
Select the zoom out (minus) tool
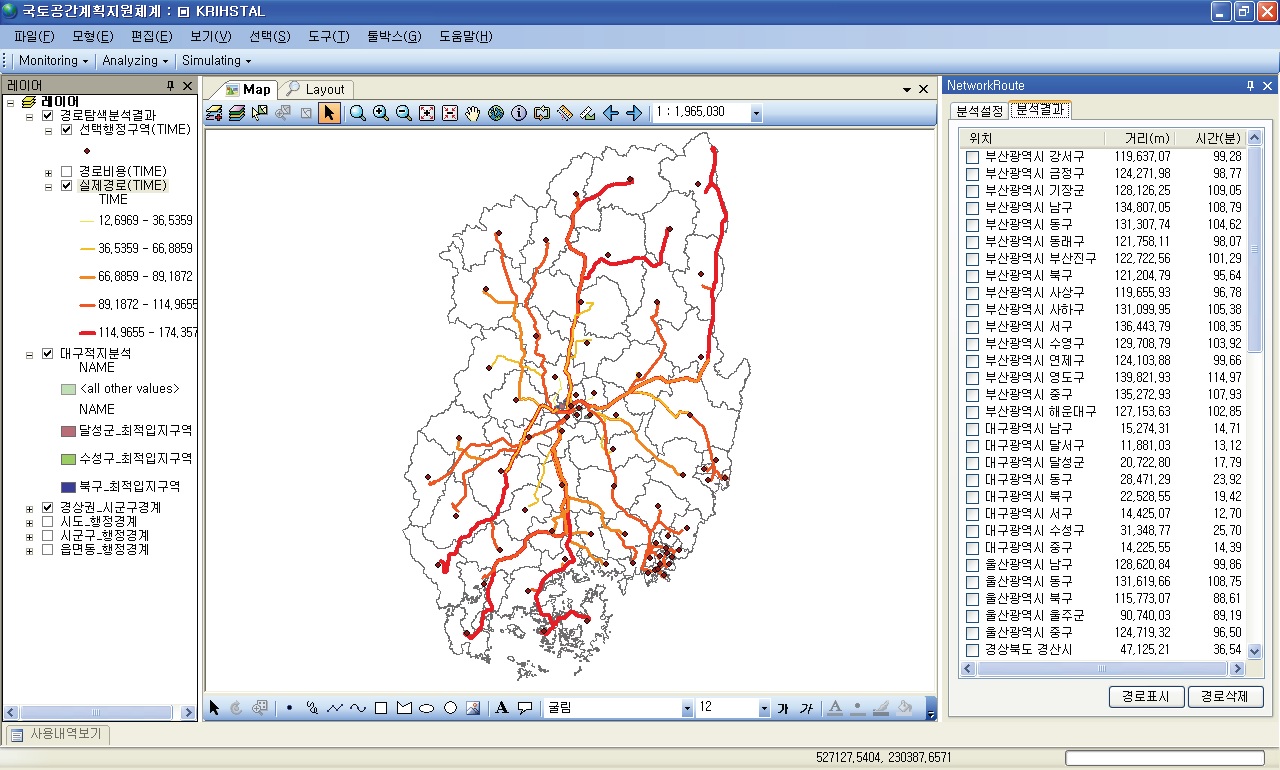click(x=404, y=113)
